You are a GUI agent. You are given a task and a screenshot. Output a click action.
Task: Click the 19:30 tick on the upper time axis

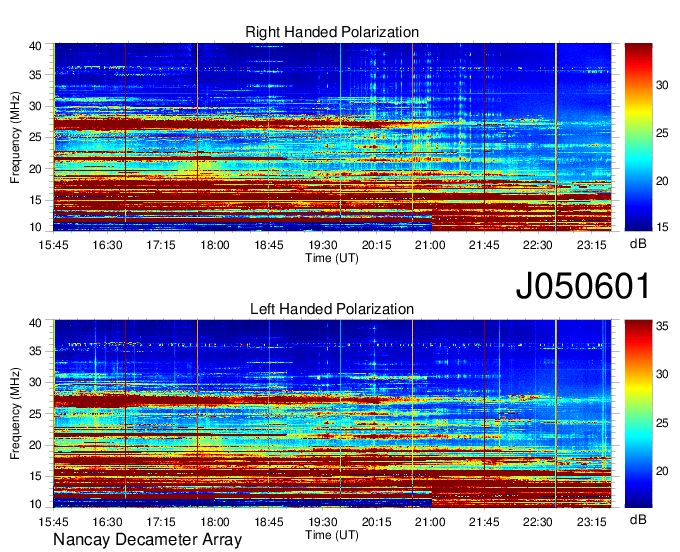323,245
